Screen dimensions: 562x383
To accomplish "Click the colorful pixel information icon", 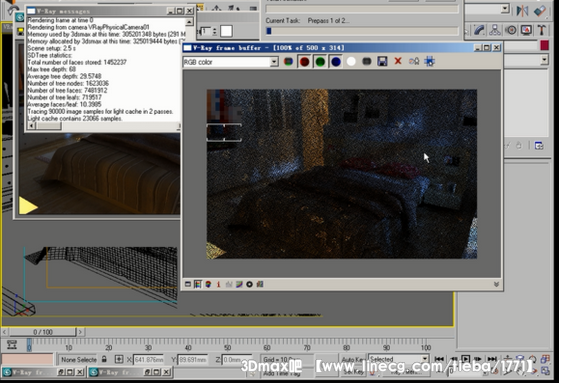I will click(x=208, y=284).
